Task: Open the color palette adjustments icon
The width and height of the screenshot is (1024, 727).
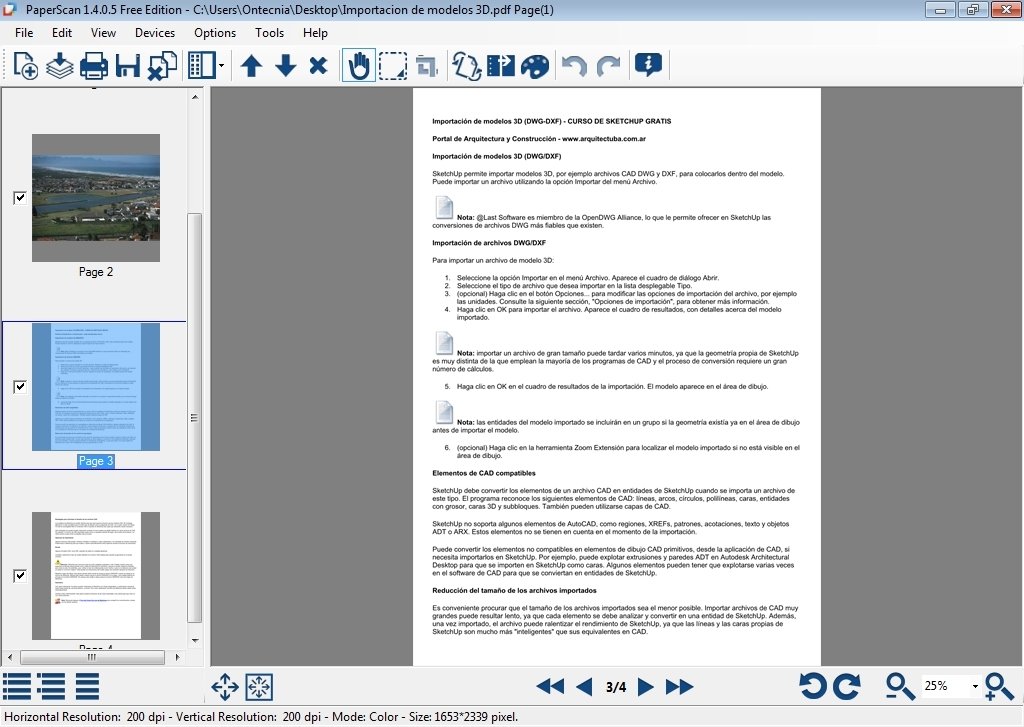Action: click(x=535, y=66)
